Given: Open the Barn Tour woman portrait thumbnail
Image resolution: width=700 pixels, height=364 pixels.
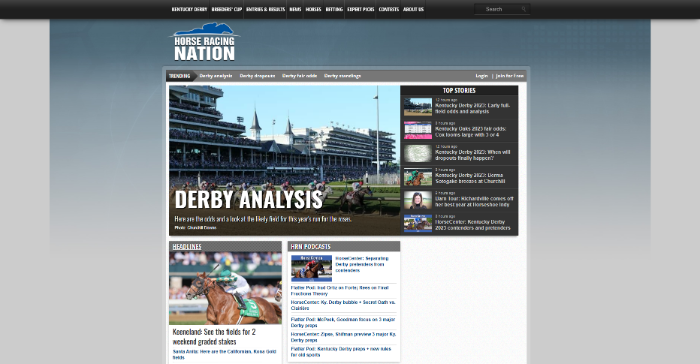Looking at the screenshot, I should click(418, 200).
